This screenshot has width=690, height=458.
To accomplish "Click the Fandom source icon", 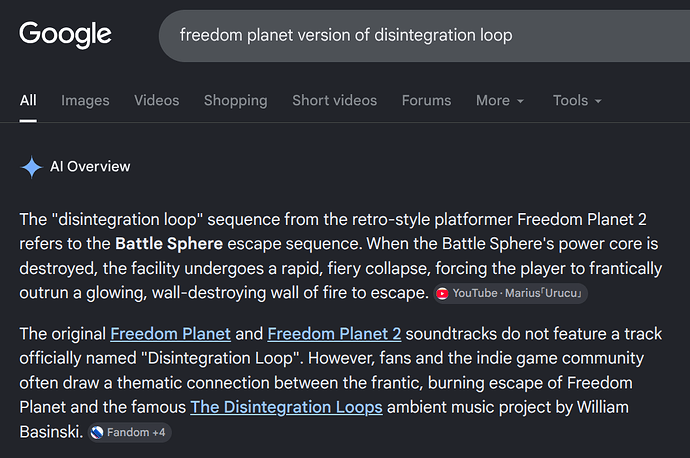I will pyautogui.click(x=97, y=432).
